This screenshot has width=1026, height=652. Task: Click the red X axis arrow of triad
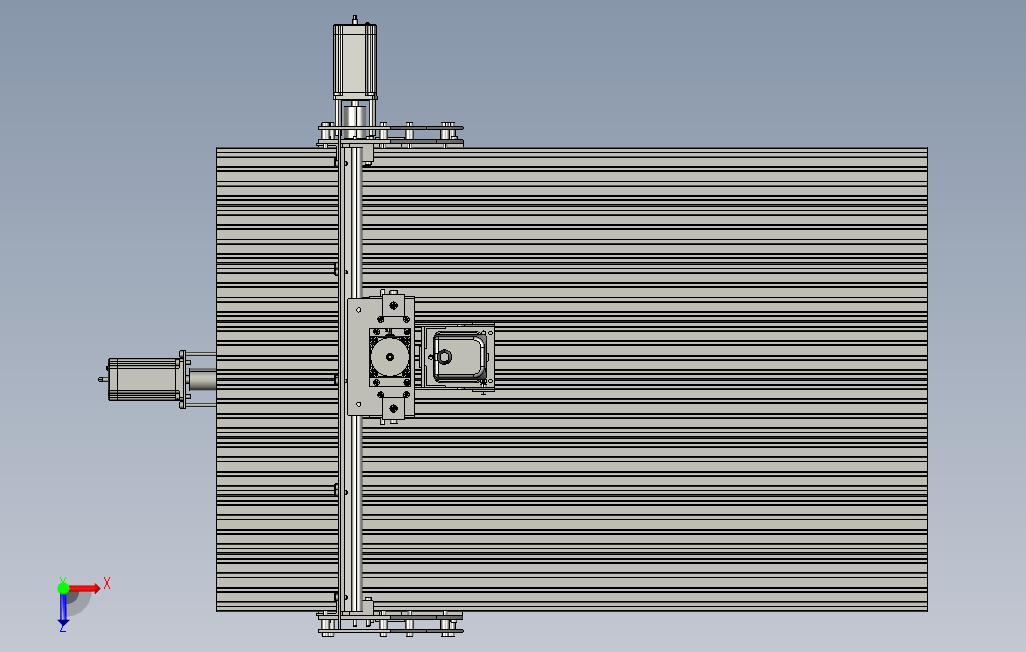click(85, 588)
